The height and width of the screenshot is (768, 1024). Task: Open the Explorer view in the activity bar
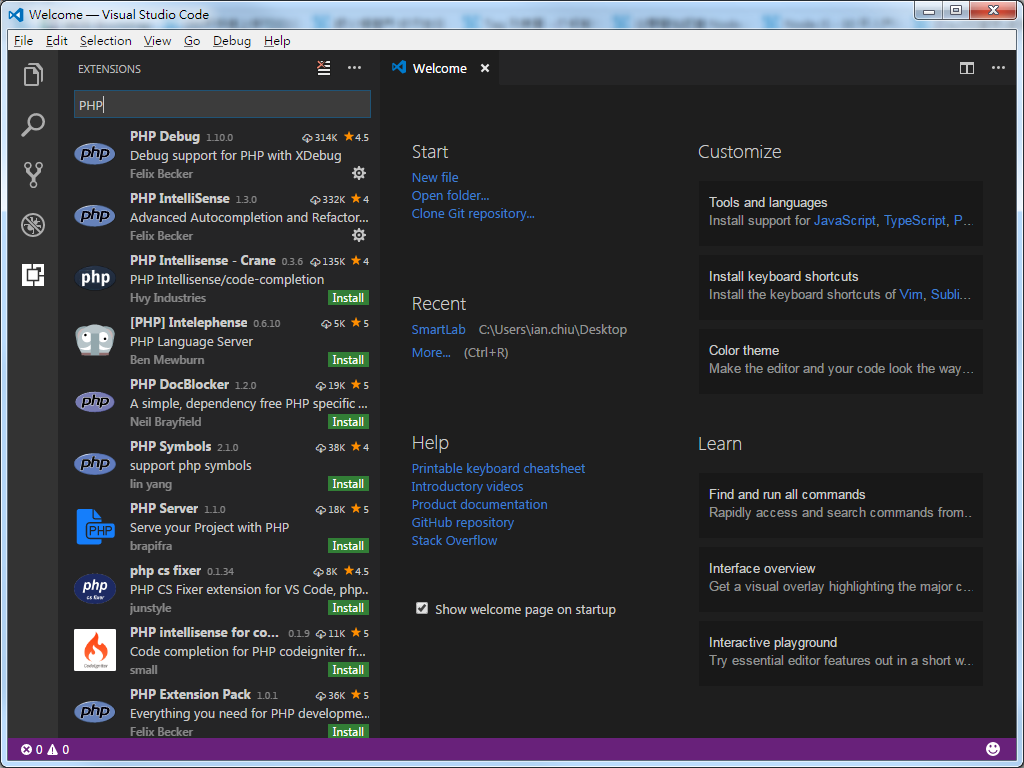(x=33, y=74)
